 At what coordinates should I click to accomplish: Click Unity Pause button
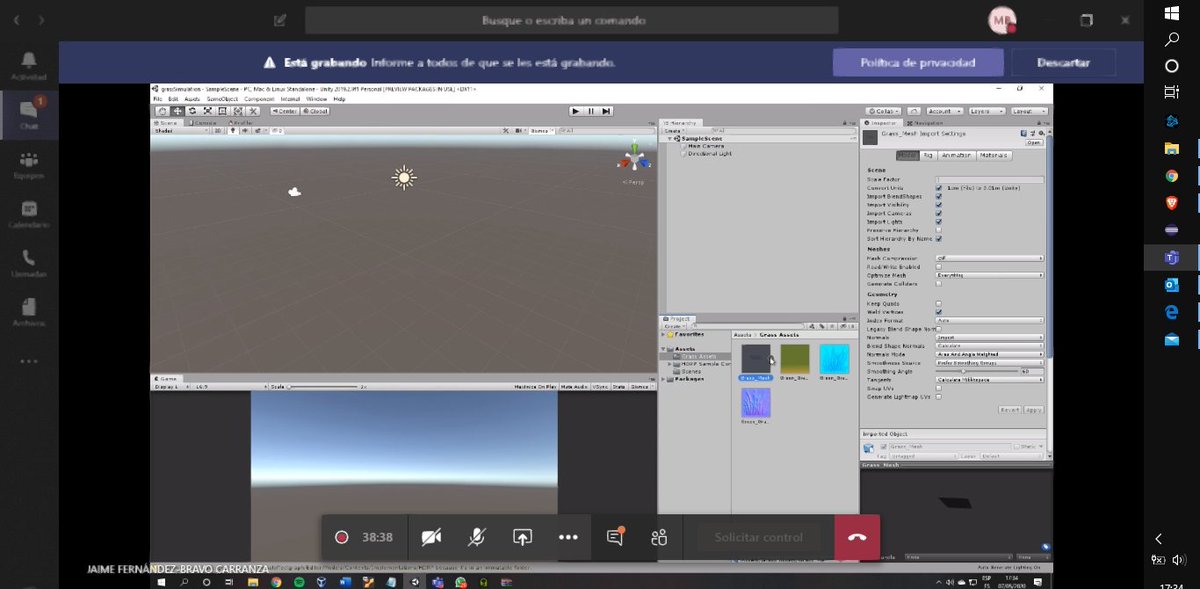coord(591,111)
